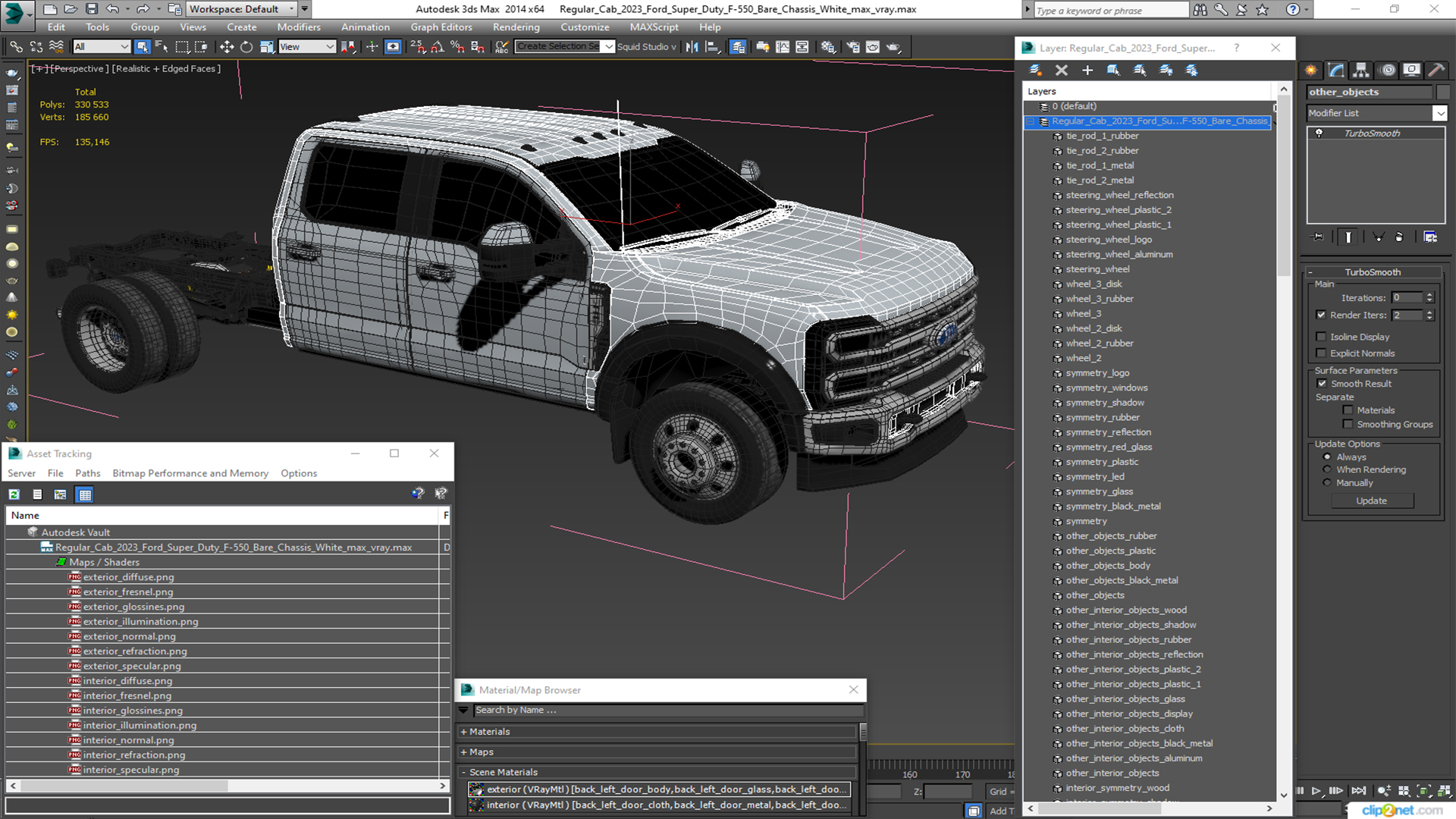Click the Select and Link tool
This screenshot has width=1456, height=819.
click(x=15, y=47)
